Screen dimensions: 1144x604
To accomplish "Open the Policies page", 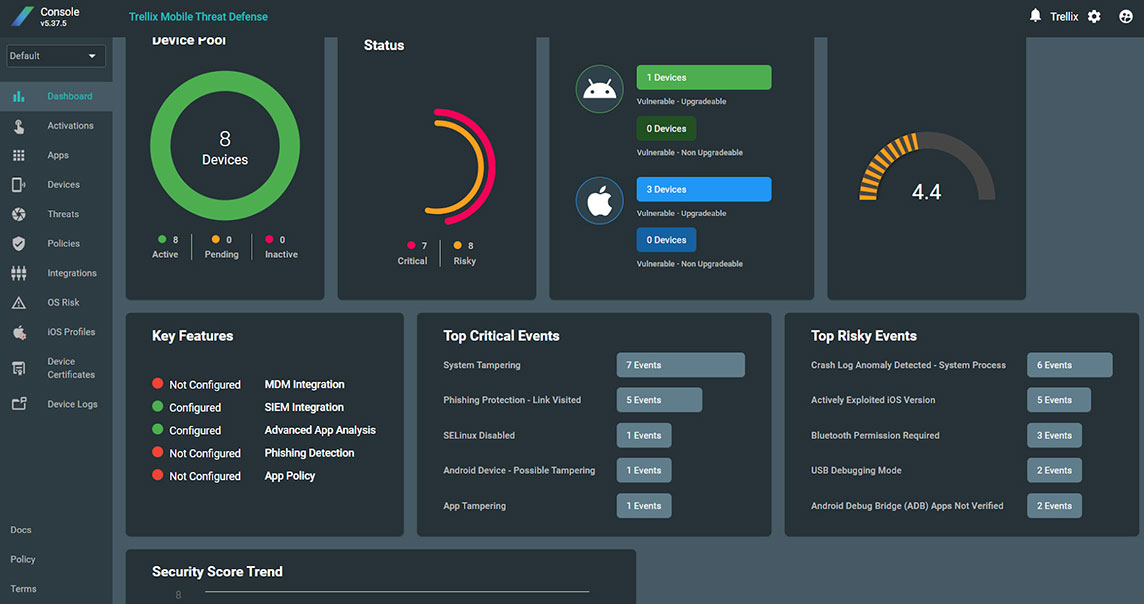I will coord(63,243).
